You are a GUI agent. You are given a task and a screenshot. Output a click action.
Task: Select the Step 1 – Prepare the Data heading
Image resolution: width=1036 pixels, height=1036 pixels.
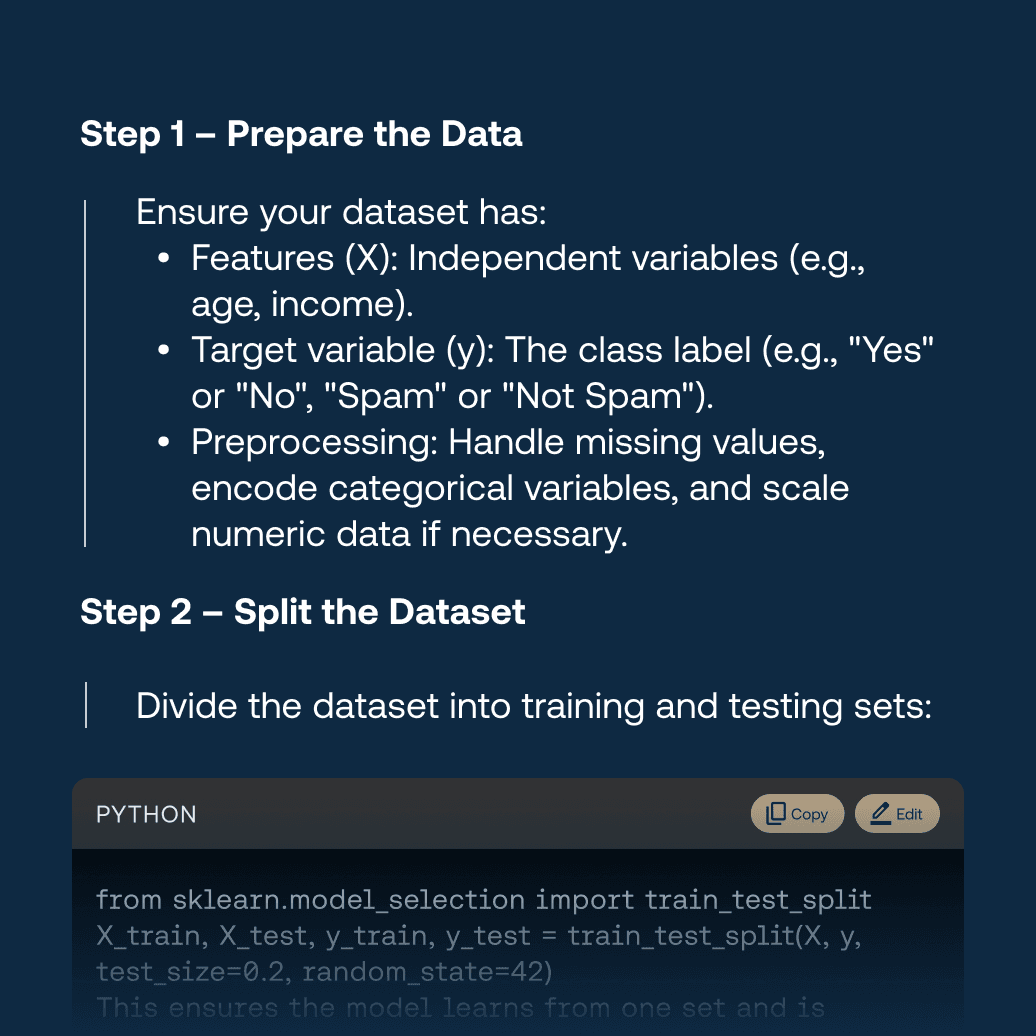301,134
